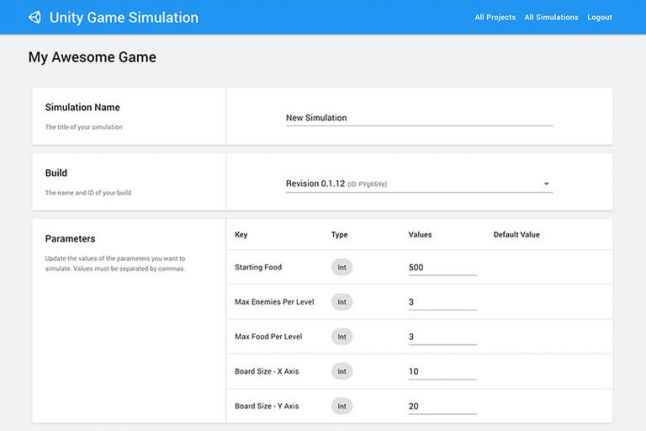Expand the Build revision dropdown arrow
Screen dimensions: 646x431
547,184
